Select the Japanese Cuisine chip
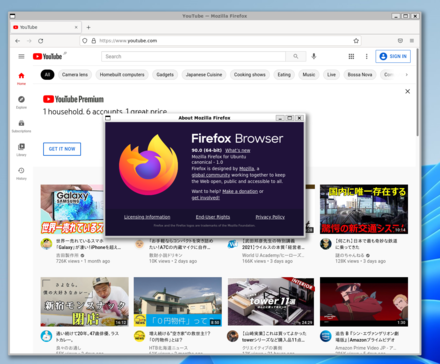The height and width of the screenshot is (364, 440). click(x=204, y=75)
